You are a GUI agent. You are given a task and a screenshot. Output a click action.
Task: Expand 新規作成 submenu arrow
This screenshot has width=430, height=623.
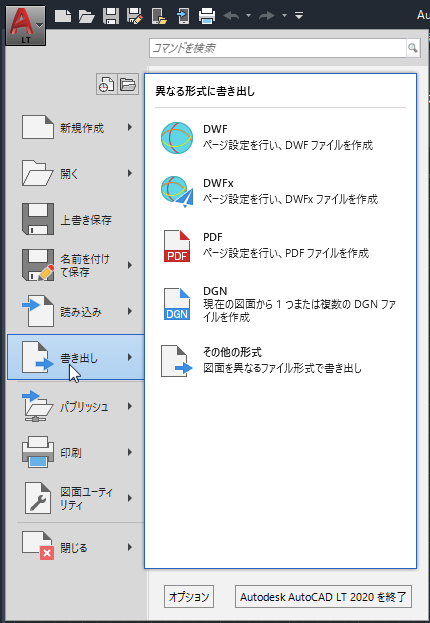[x=130, y=128]
